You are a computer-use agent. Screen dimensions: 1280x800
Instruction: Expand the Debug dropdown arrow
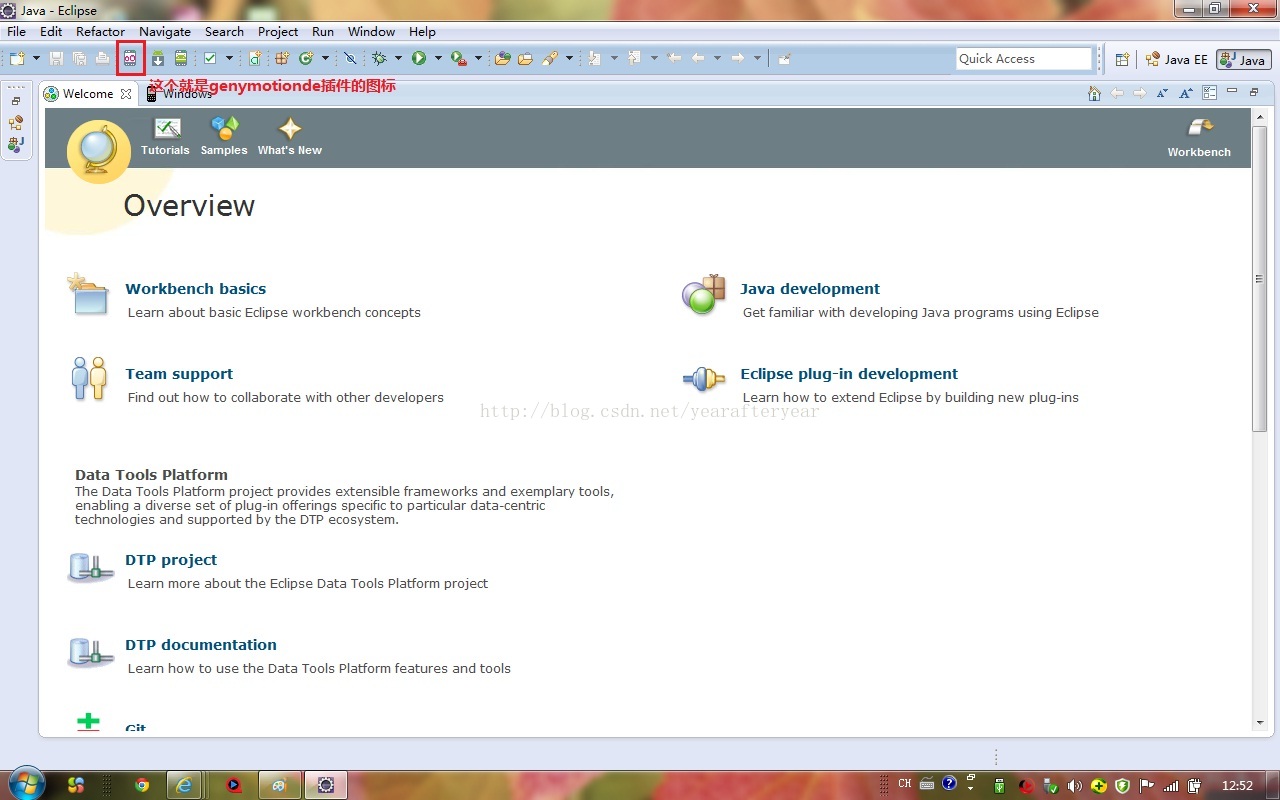click(398, 59)
